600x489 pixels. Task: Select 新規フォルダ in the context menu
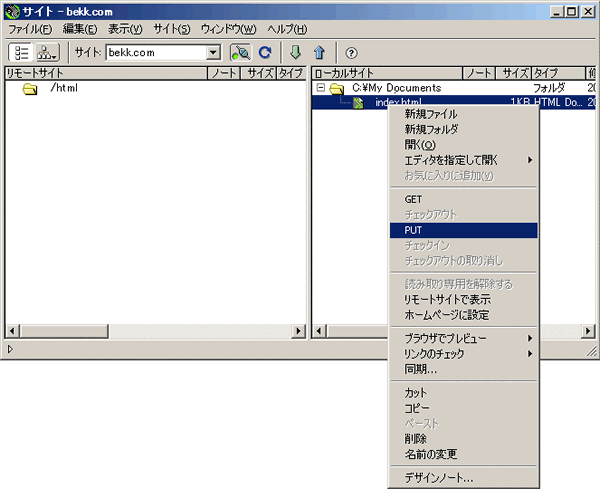point(463,129)
